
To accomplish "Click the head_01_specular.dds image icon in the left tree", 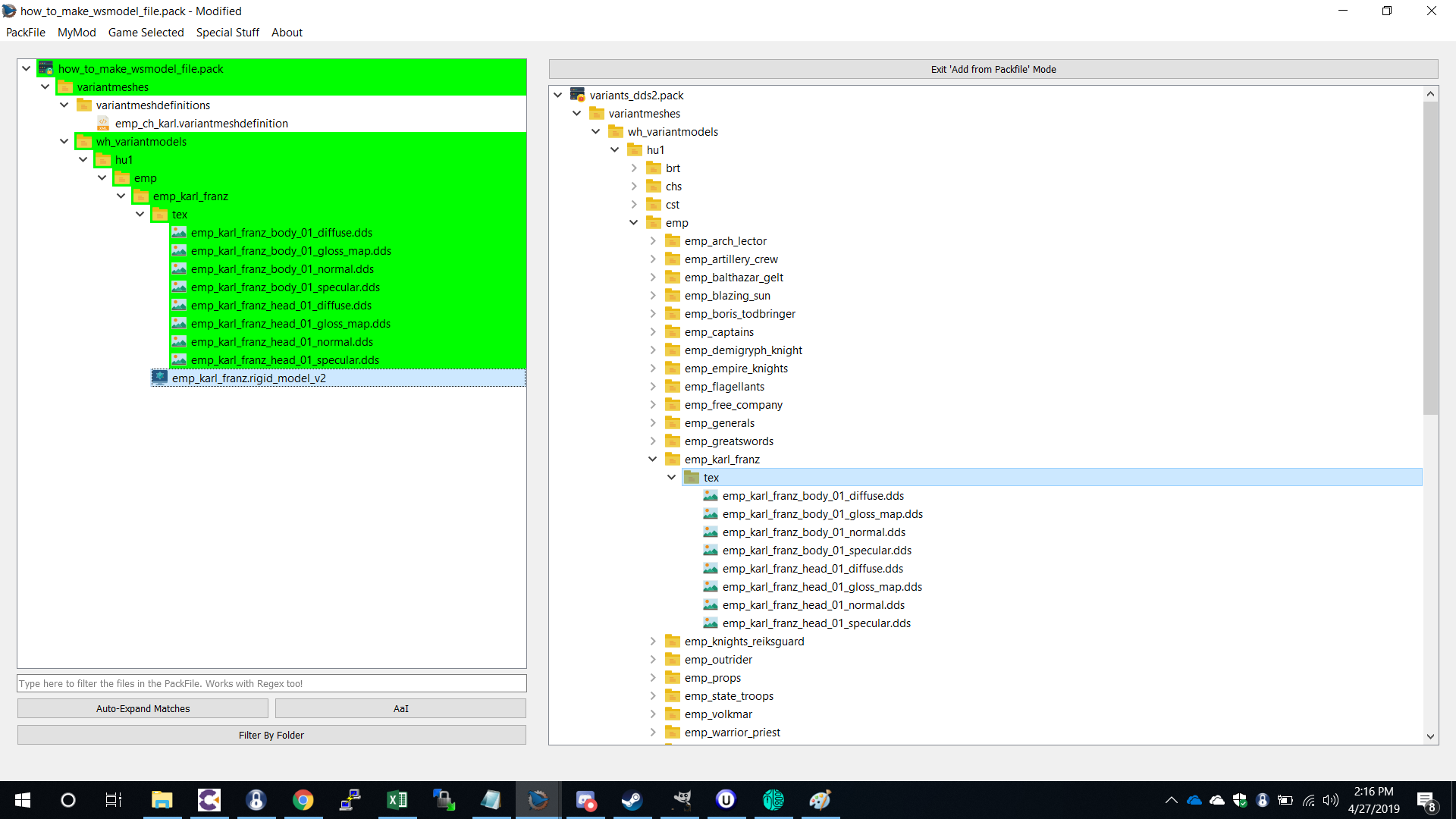I will [x=179, y=359].
